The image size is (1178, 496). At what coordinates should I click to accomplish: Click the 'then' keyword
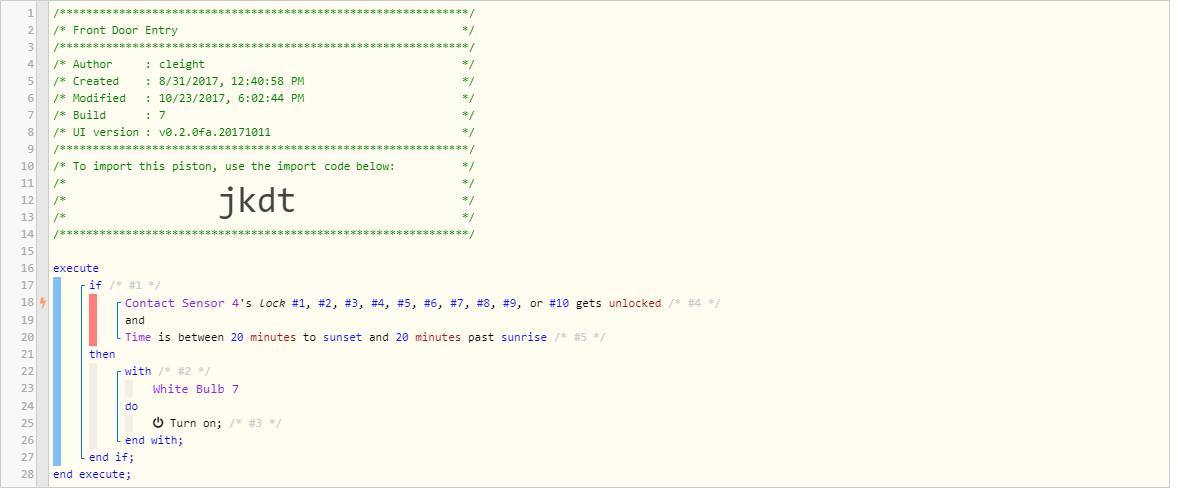point(102,354)
